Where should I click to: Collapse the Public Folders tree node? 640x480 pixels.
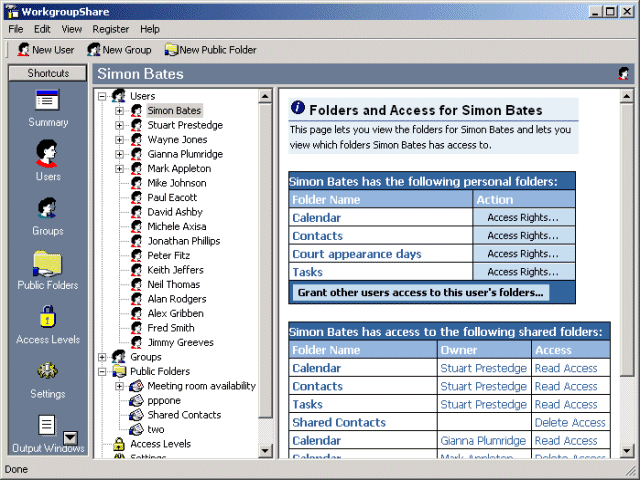click(102, 371)
